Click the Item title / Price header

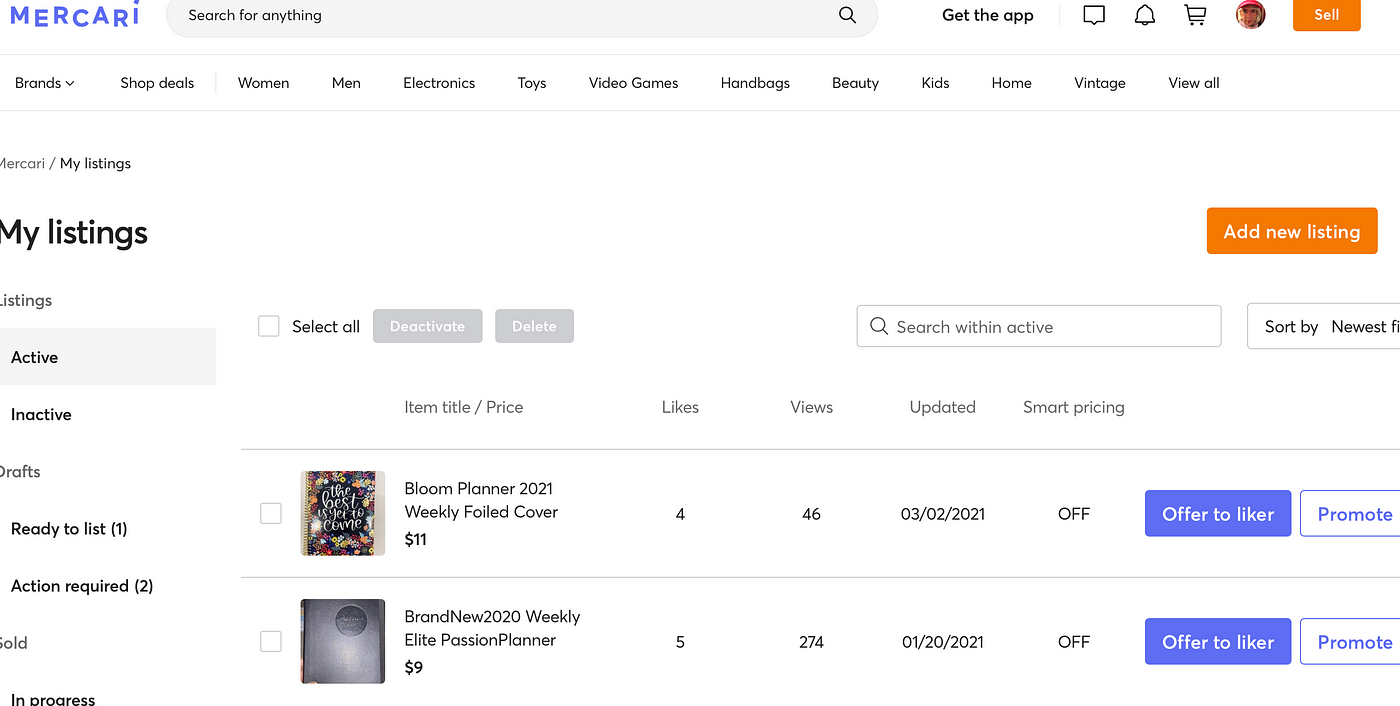[464, 407]
